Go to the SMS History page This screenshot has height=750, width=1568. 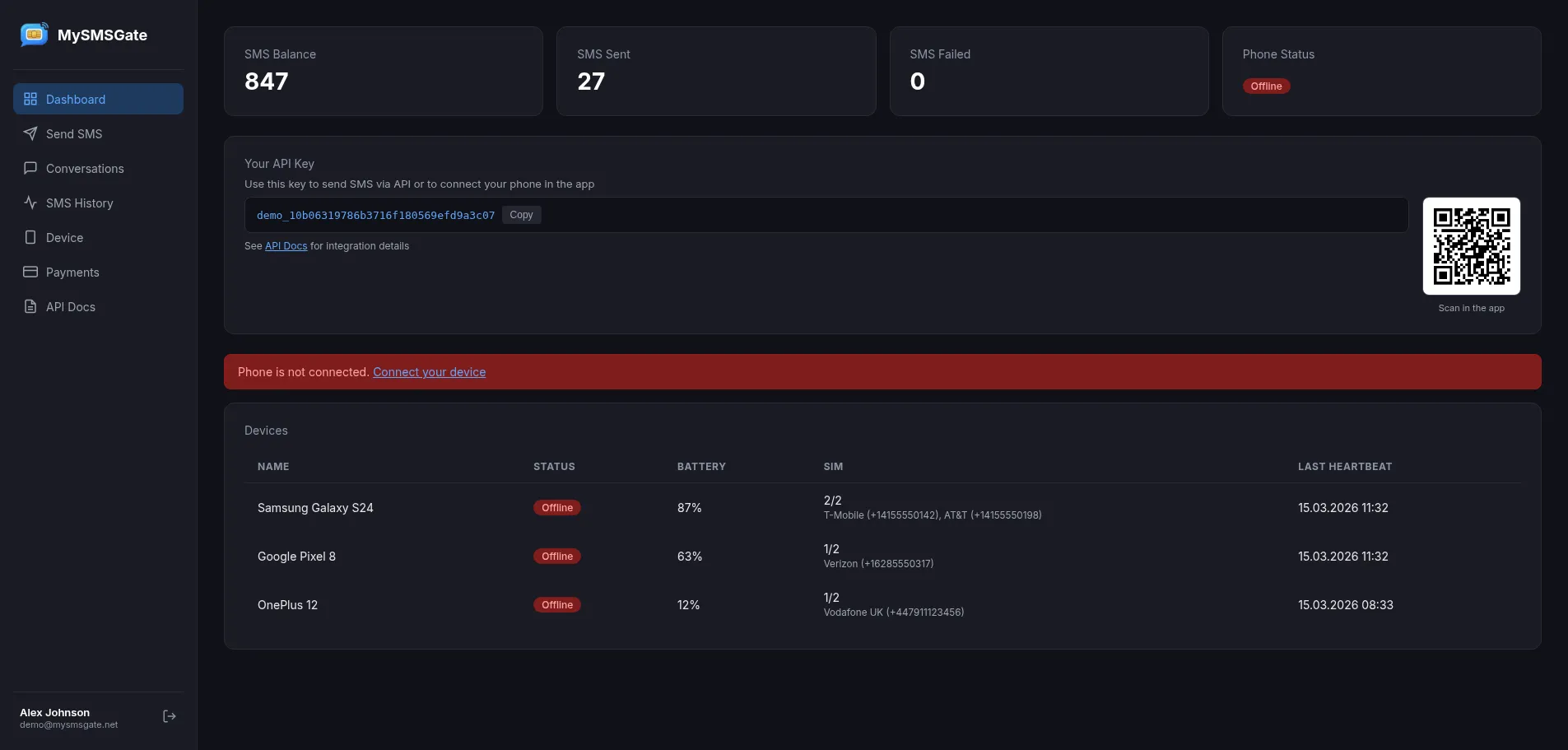pyautogui.click(x=79, y=203)
